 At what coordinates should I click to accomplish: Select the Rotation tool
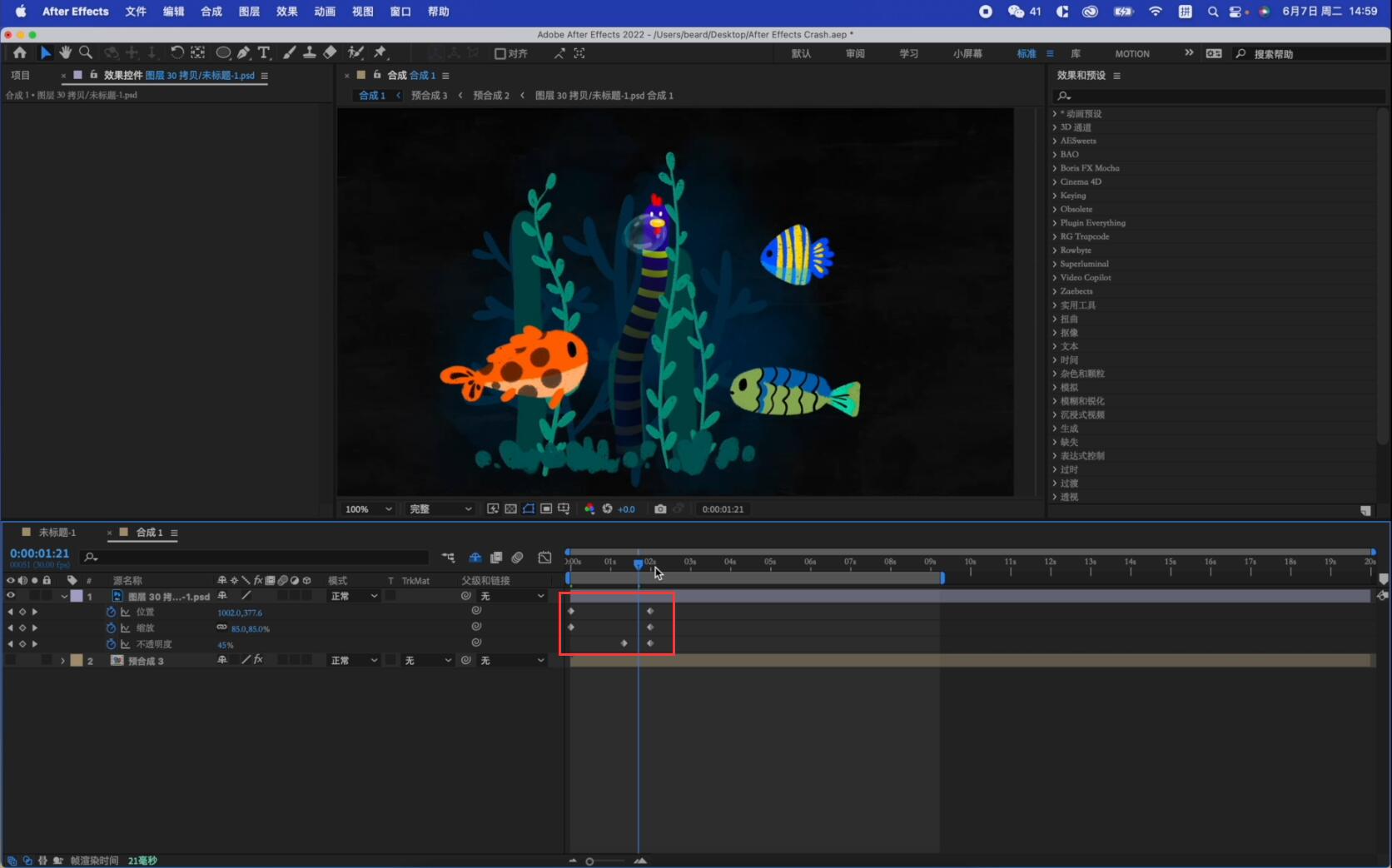click(176, 52)
